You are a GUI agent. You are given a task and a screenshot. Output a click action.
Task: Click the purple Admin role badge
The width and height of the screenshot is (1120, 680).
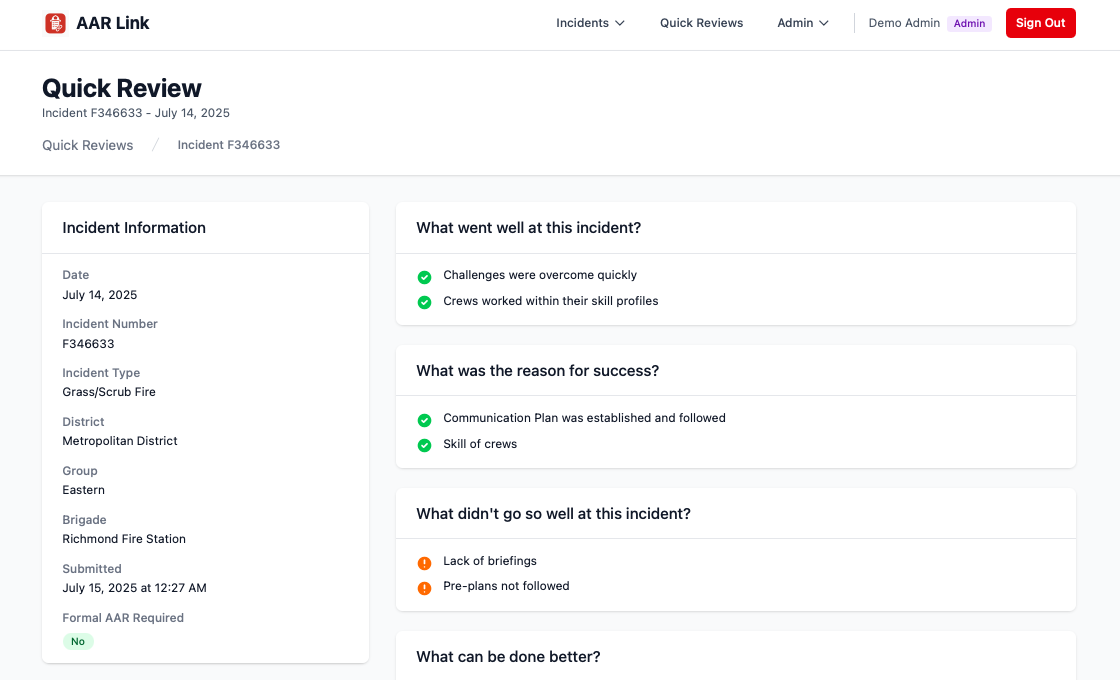click(969, 23)
